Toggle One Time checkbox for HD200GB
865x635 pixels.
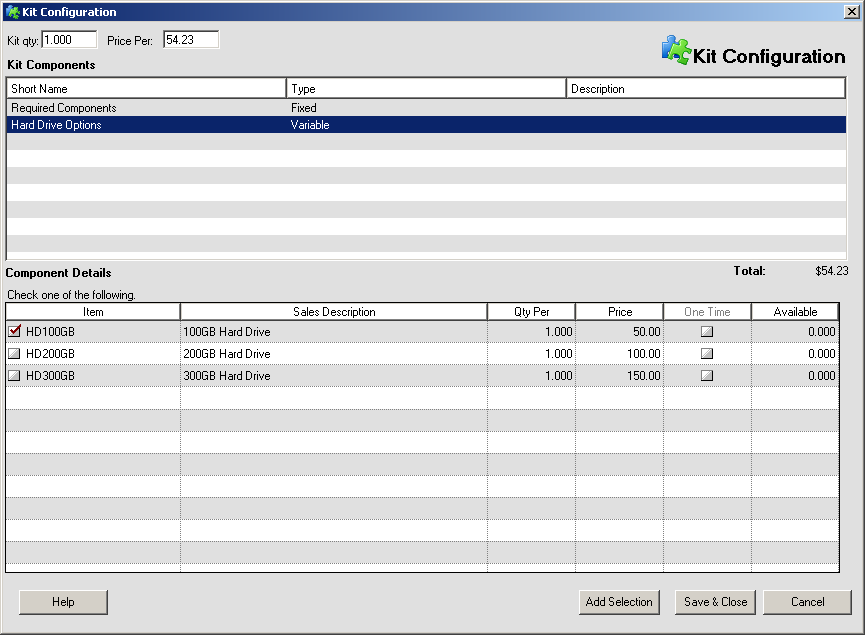707,354
